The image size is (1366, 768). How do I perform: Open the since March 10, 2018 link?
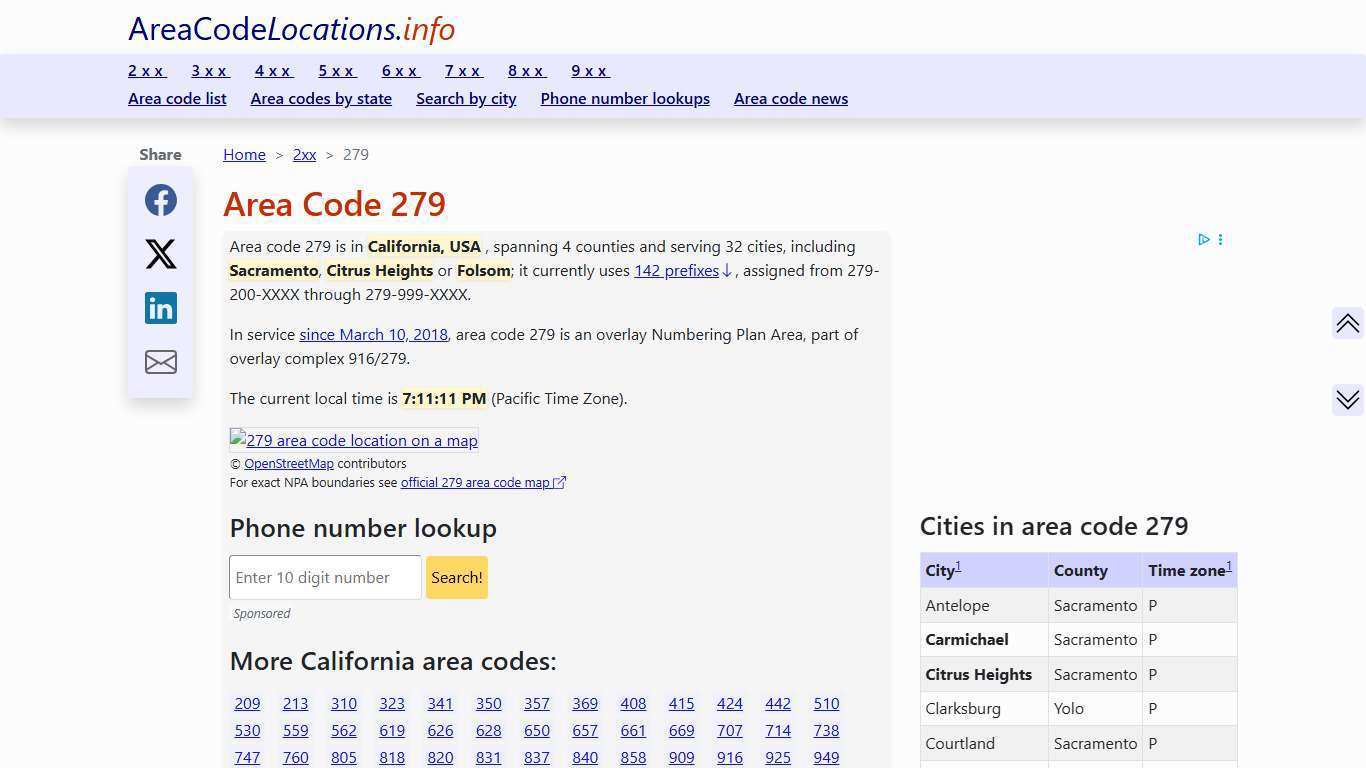[x=373, y=334]
